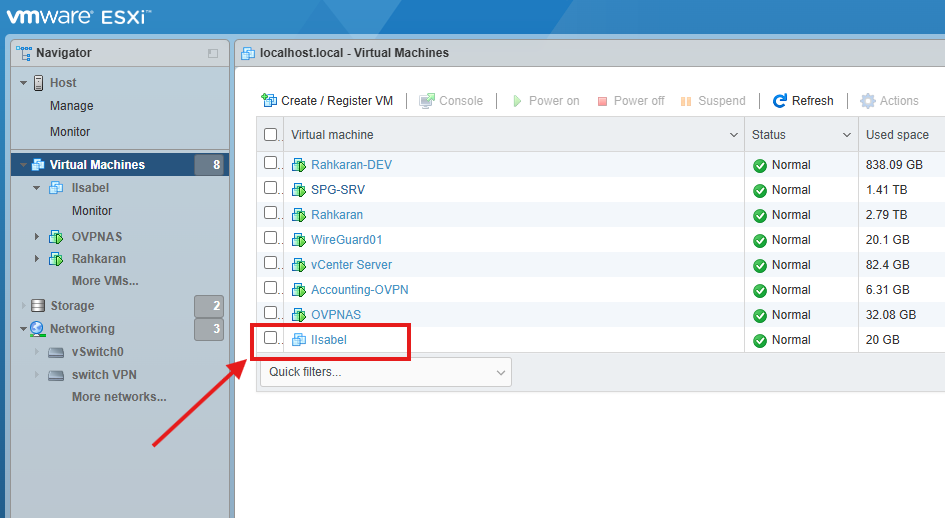Click the Create / Register VM icon
Screen dimensions: 945x518
coord(269,100)
